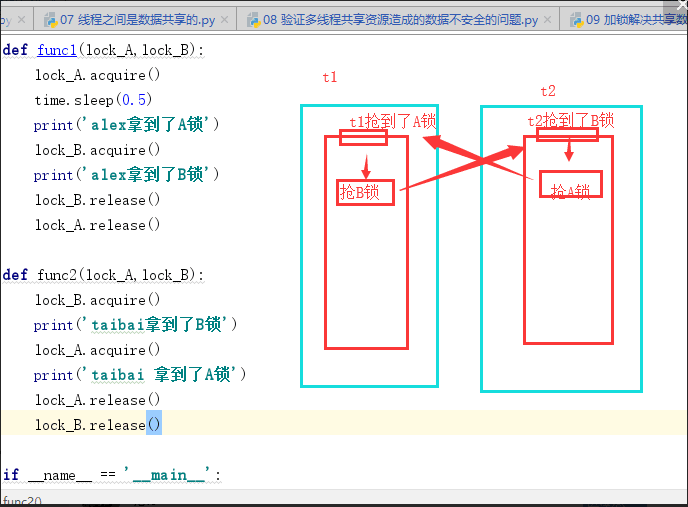Close the 08 验证多线程共享资源 tab
The image size is (688, 507).
548,20
